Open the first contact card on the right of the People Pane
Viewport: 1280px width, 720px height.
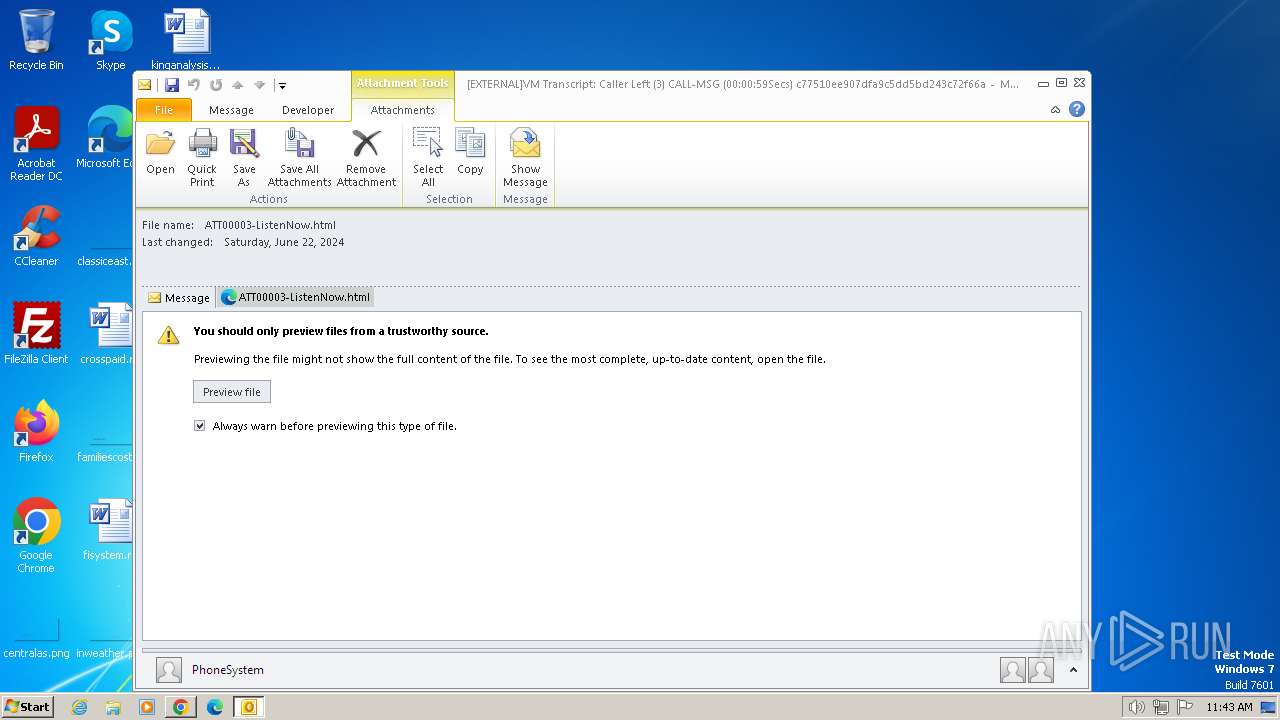tap(1012, 670)
